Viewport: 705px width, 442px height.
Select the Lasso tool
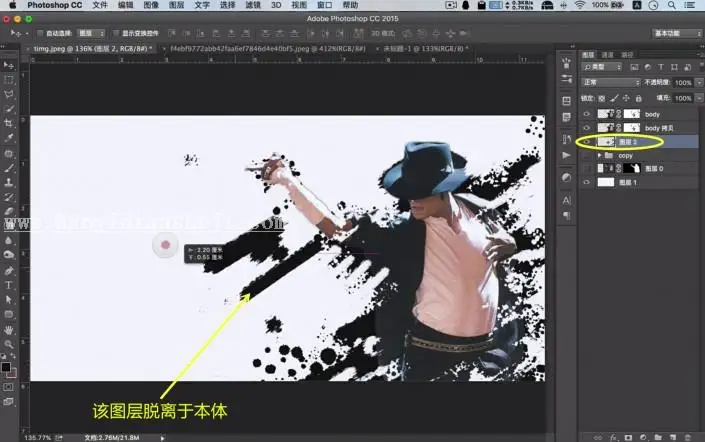[9, 94]
